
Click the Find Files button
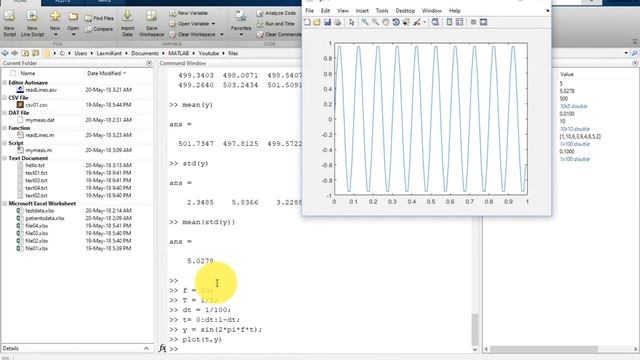pyautogui.click(x=99, y=18)
